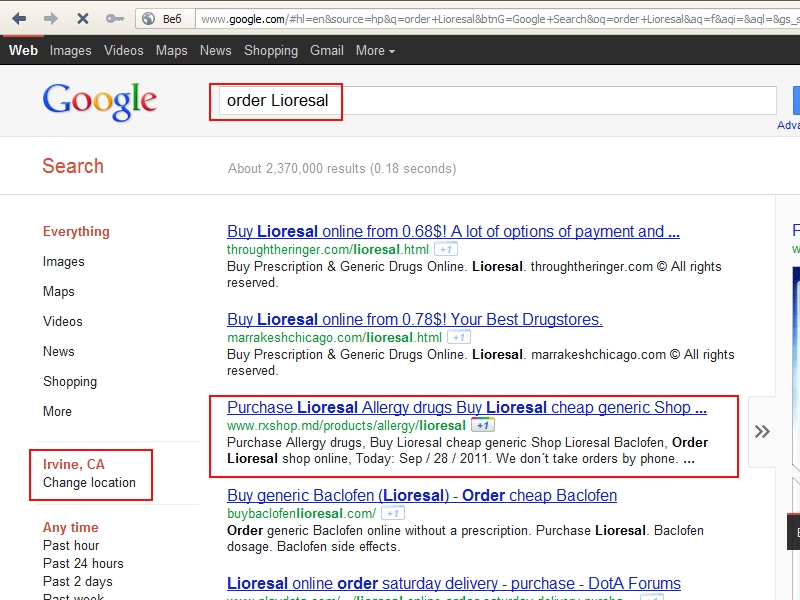The height and width of the screenshot is (600, 800).
Task: Click Change location under Irvine, CA
Action: click(x=89, y=483)
